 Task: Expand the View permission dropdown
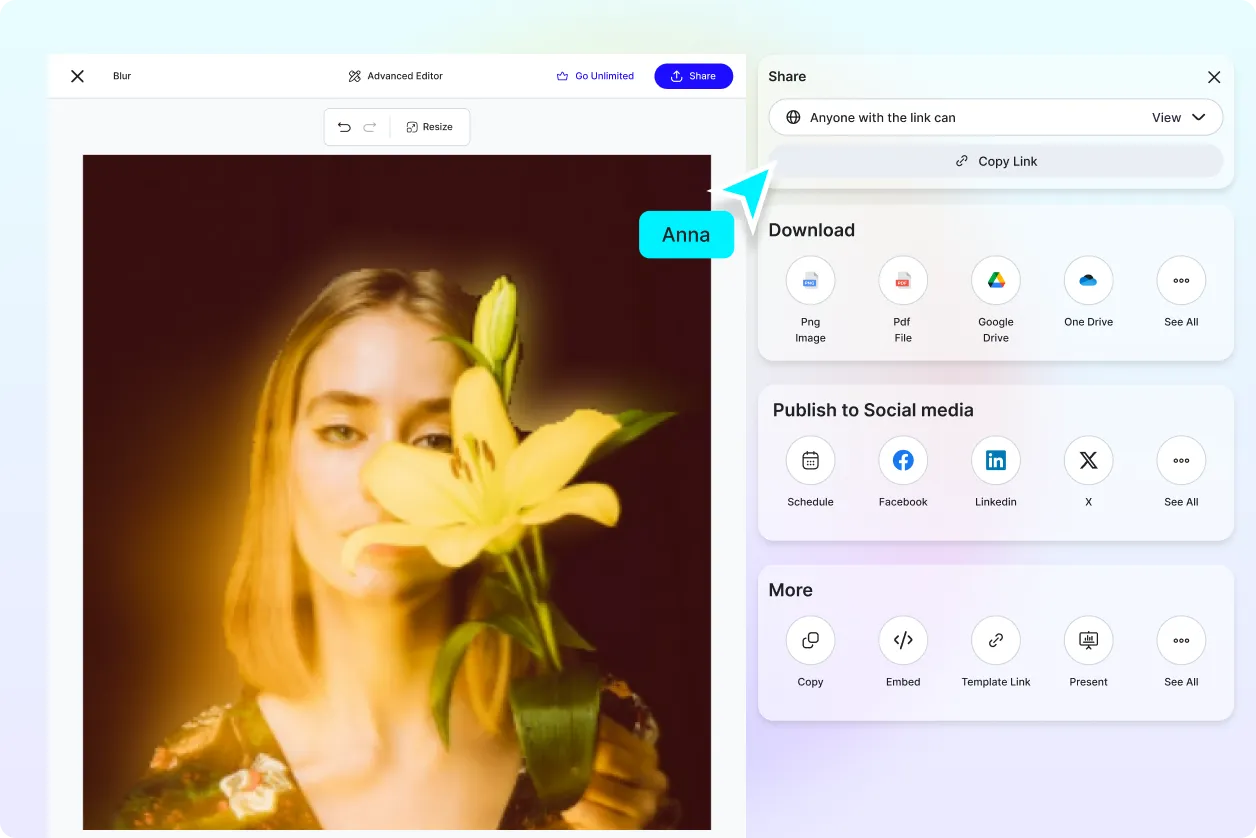point(1178,117)
